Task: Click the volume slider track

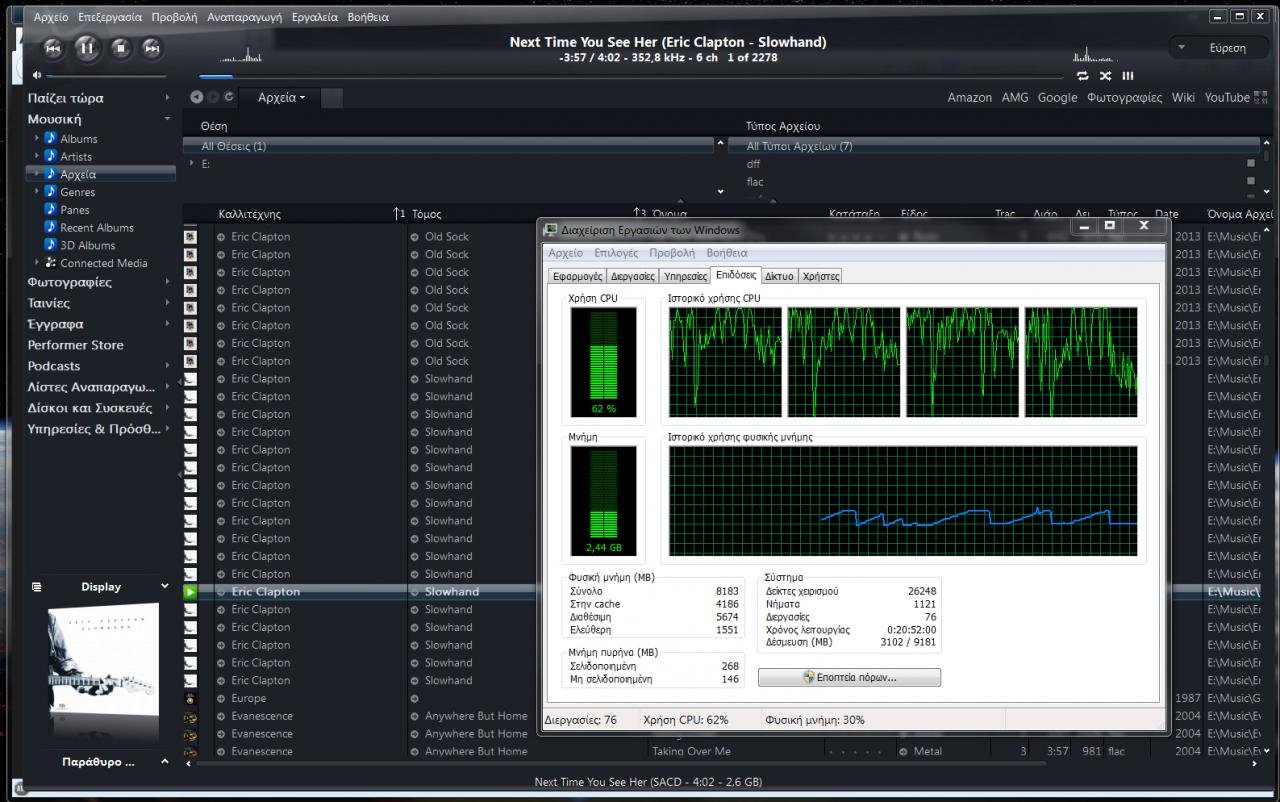Action: pyautogui.click(x=106, y=76)
